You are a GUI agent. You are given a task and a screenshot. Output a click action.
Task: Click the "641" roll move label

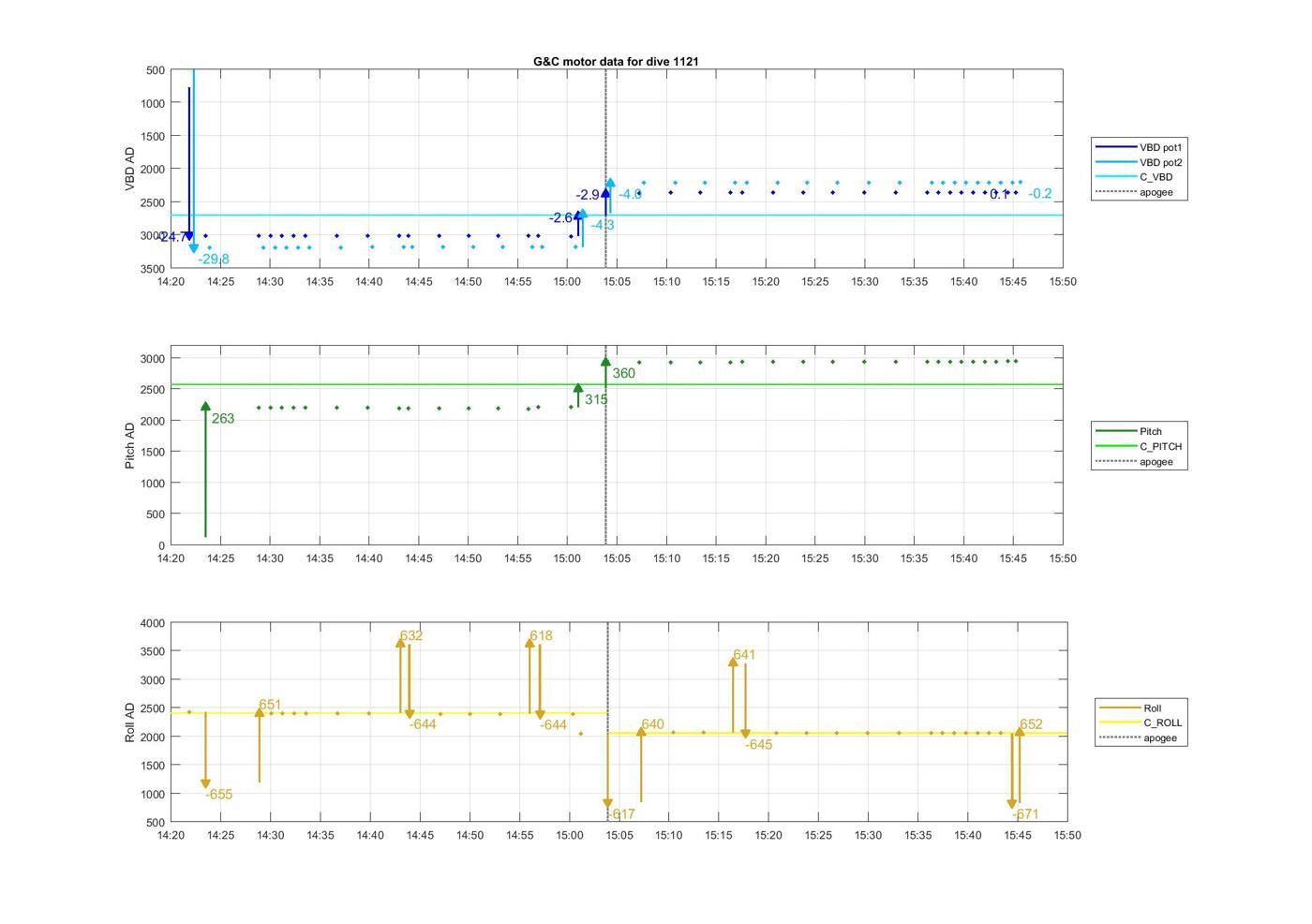coord(744,655)
